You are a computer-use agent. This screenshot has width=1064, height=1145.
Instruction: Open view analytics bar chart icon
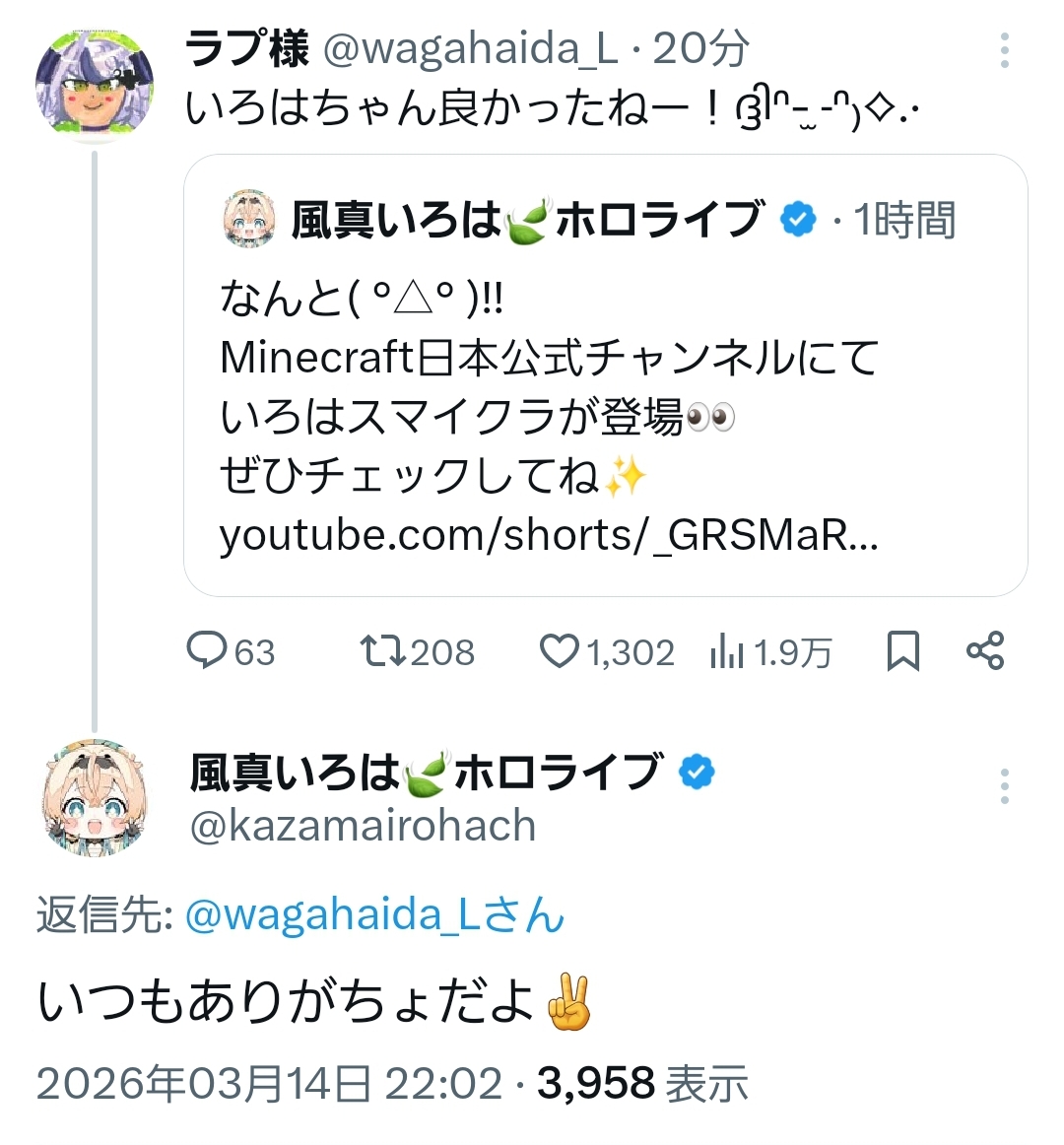[x=726, y=651]
